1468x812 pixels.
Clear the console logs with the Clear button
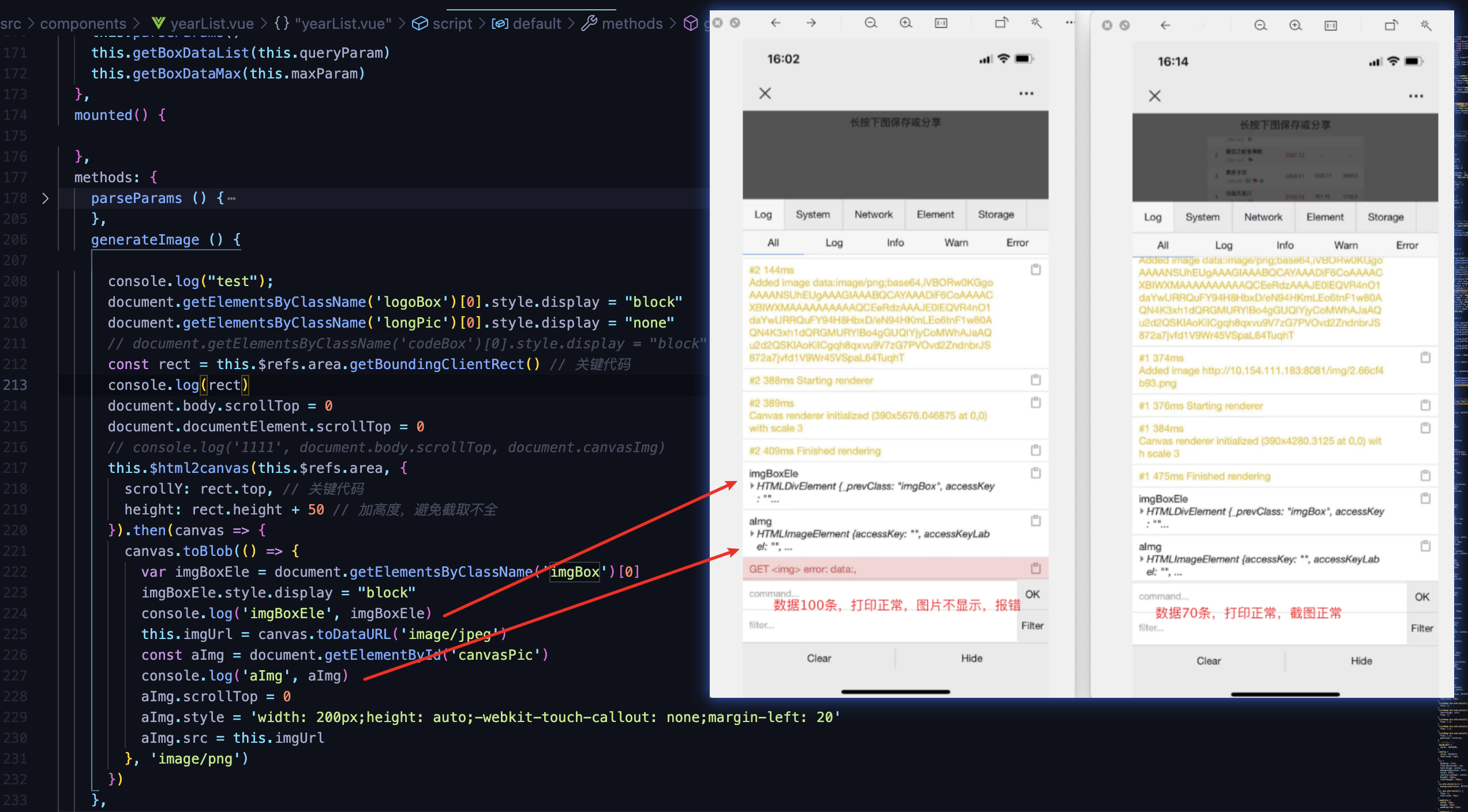tap(819, 658)
